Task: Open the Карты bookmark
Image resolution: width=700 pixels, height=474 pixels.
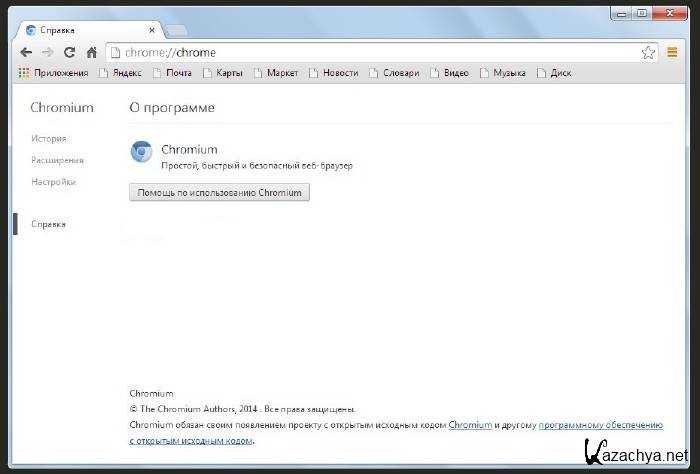Action: [222, 73]
